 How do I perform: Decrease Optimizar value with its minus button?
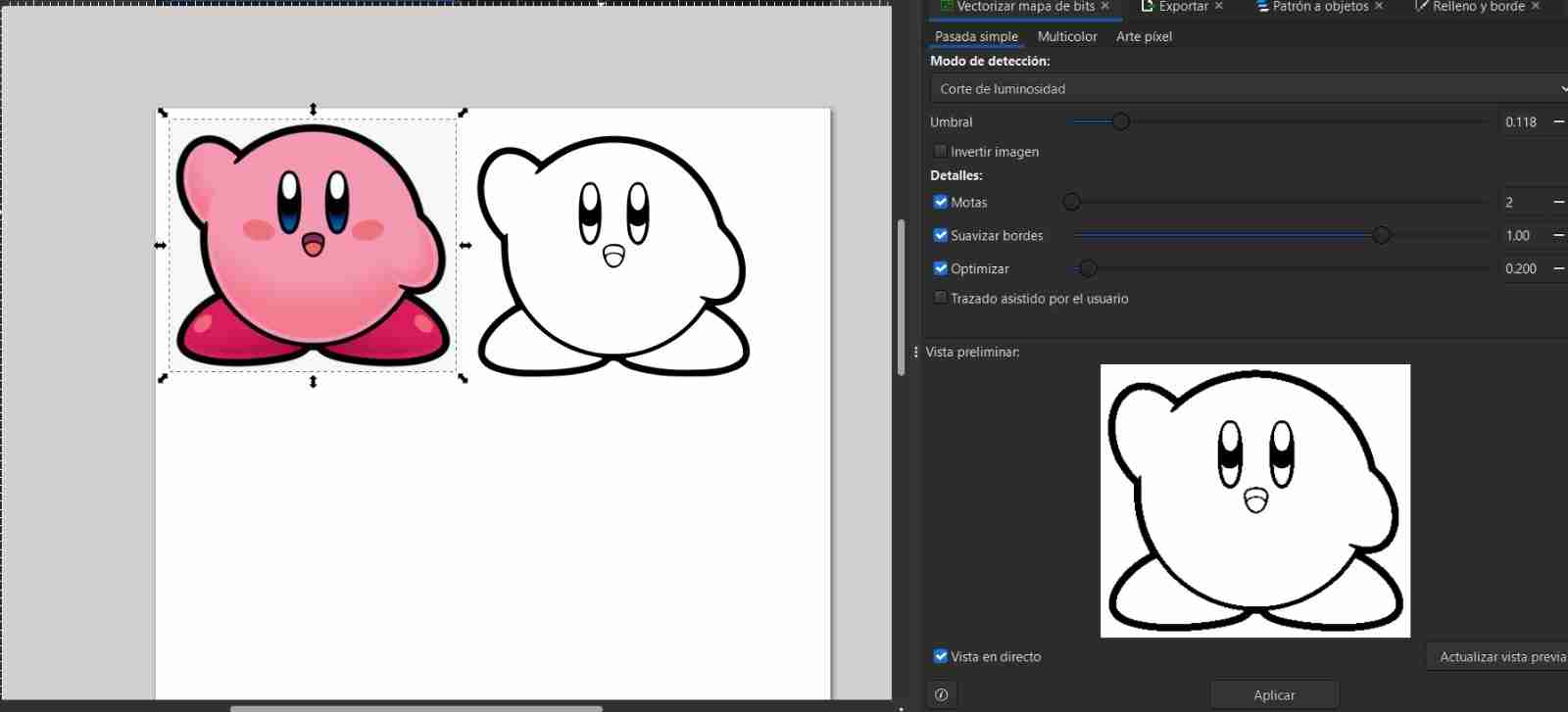(x=1558, y=268)
